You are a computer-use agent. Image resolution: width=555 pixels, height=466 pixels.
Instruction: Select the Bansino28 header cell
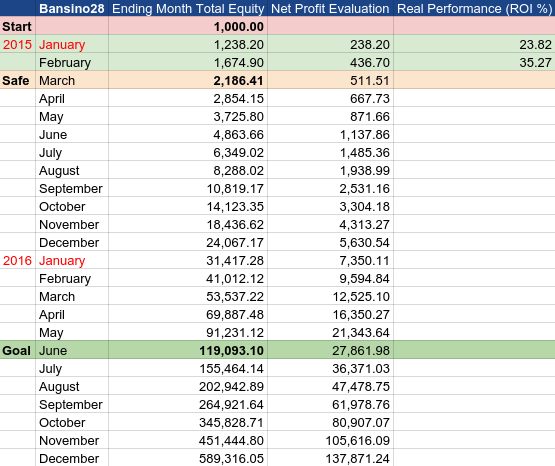click(72, 8)
